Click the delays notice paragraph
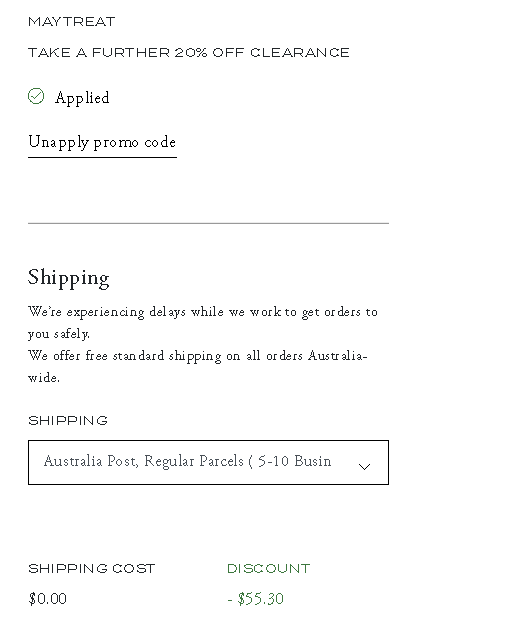 (x=203, y=322)
